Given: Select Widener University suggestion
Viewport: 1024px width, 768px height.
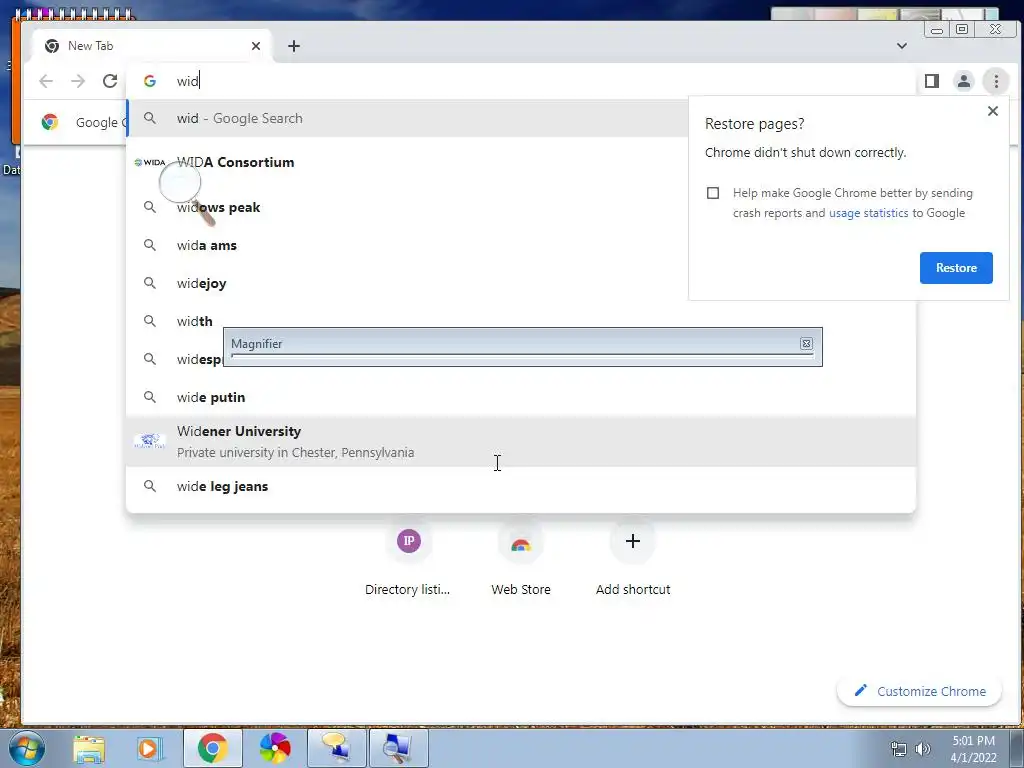Looking at the screenshot, I should [521, 441].
